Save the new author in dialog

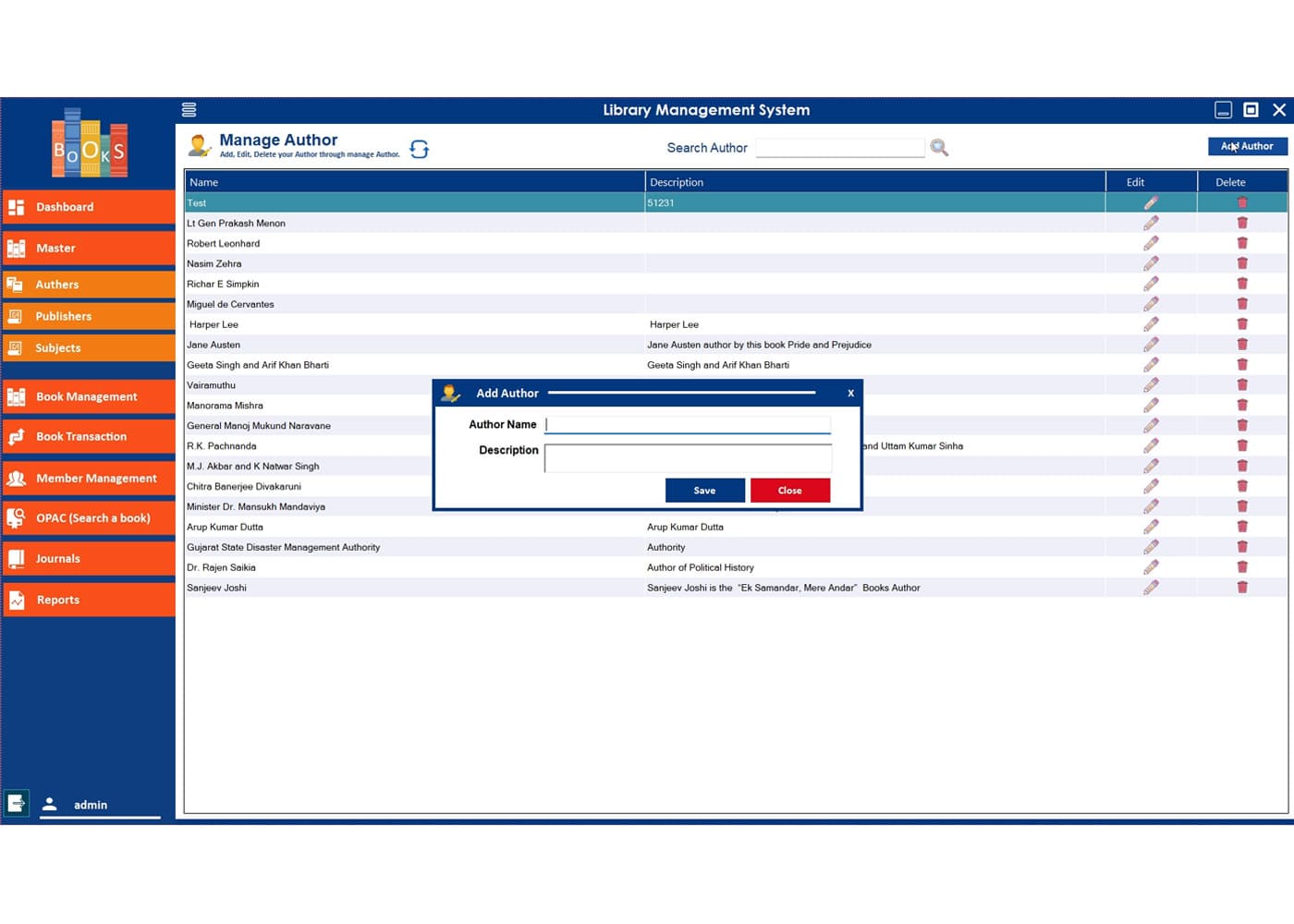point(704,491)
